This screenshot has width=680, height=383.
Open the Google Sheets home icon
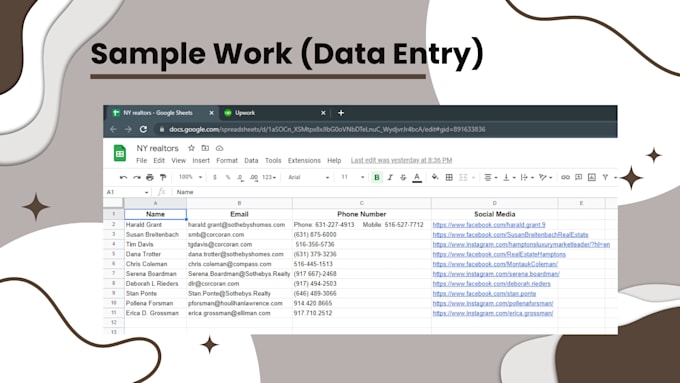point(120,154)
